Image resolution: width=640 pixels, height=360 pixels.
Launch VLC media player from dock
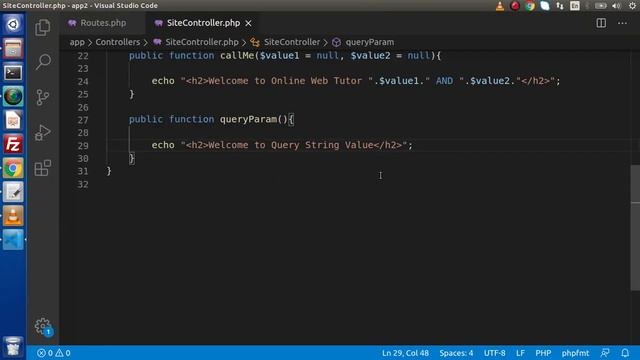13,216
